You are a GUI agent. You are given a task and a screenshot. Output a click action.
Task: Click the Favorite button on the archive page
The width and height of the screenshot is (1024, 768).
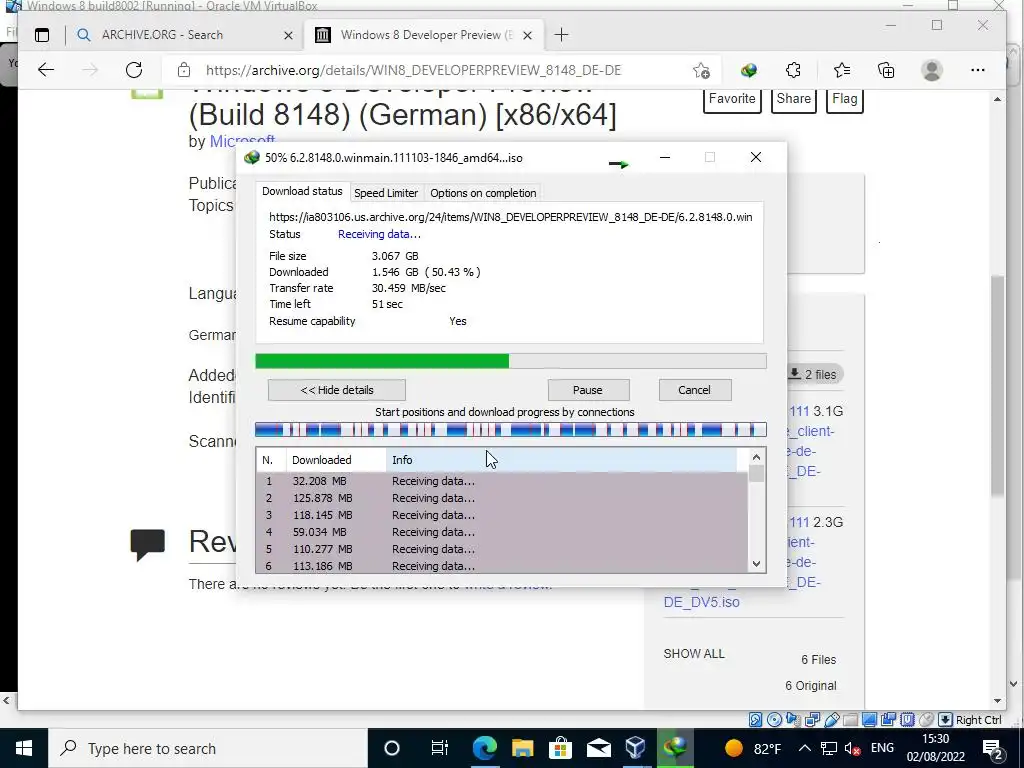pyautogui.click(x=732, y=100)
